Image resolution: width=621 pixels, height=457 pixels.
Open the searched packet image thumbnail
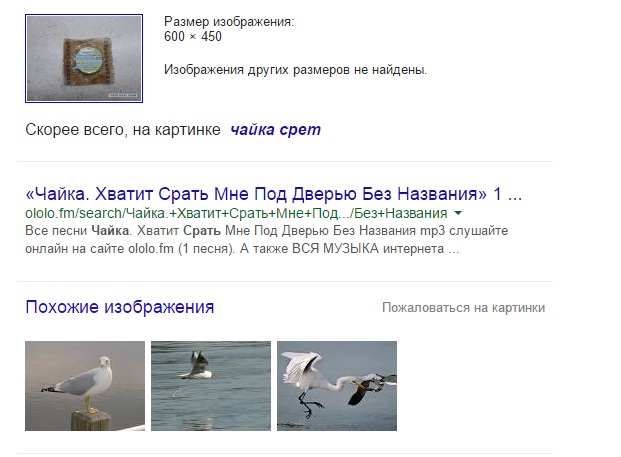pyautogui.click(x=84, y=58)
